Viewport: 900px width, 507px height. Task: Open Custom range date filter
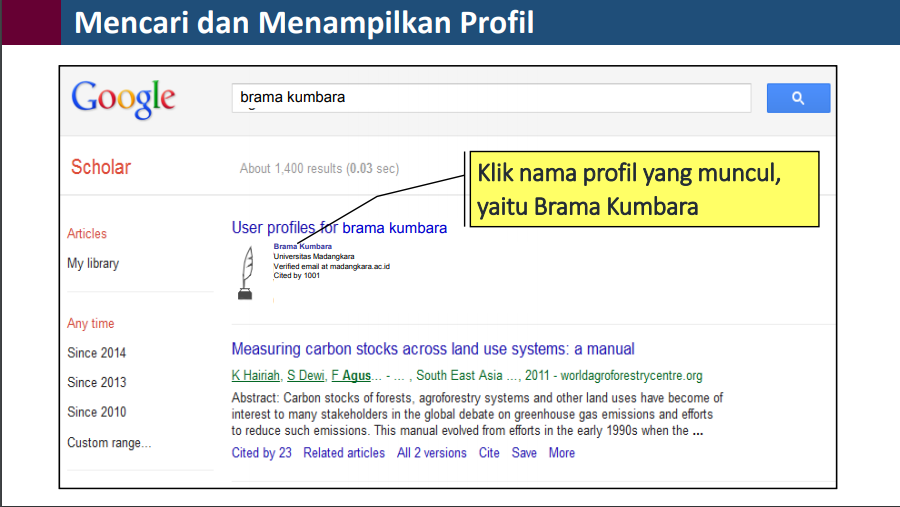click(x=109, y=443)
